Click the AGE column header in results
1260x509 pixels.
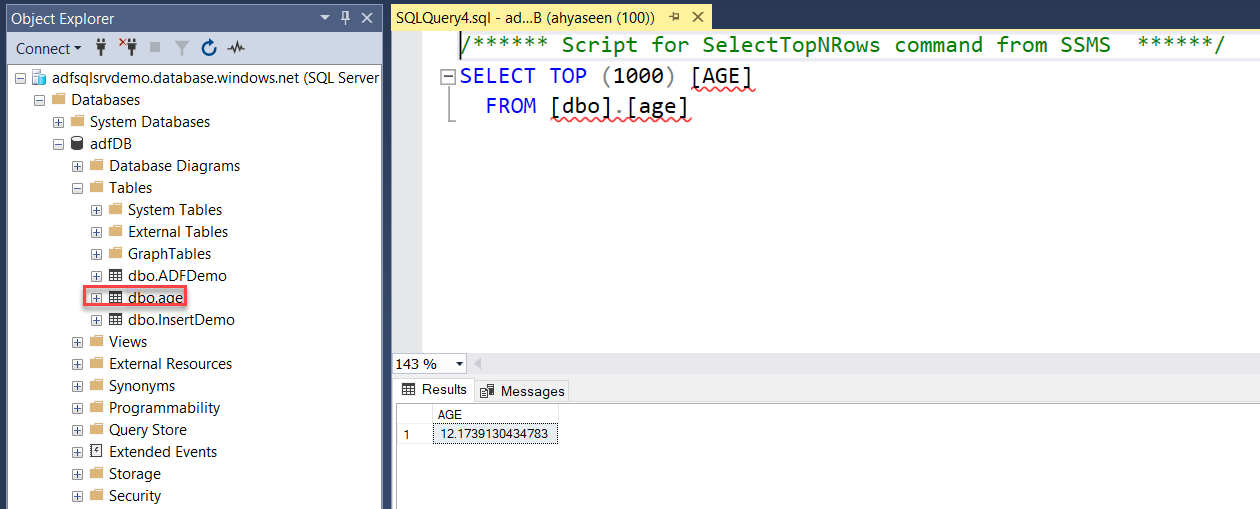click(495, 414)
